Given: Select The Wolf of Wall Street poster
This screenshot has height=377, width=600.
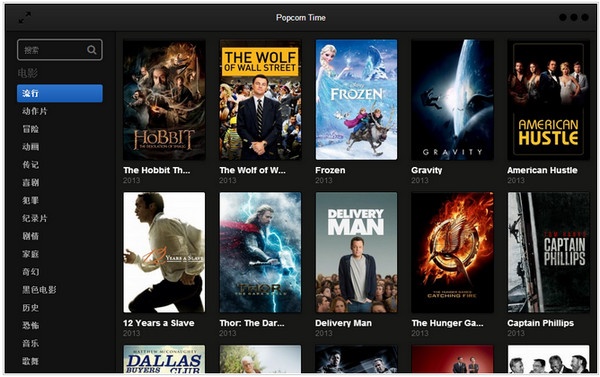Looking at the screenshot, I should tap(260, 100).
